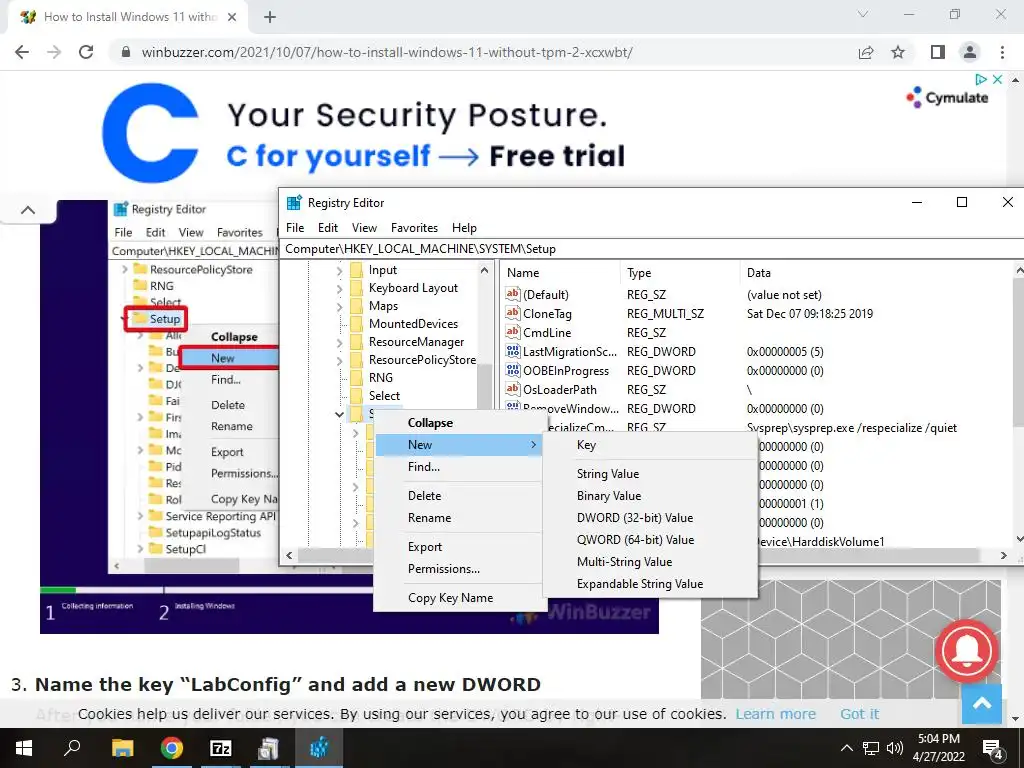This screenshot has height=768, width=1024.
Task: Reload the winbuzzer page
Action: 86,52
